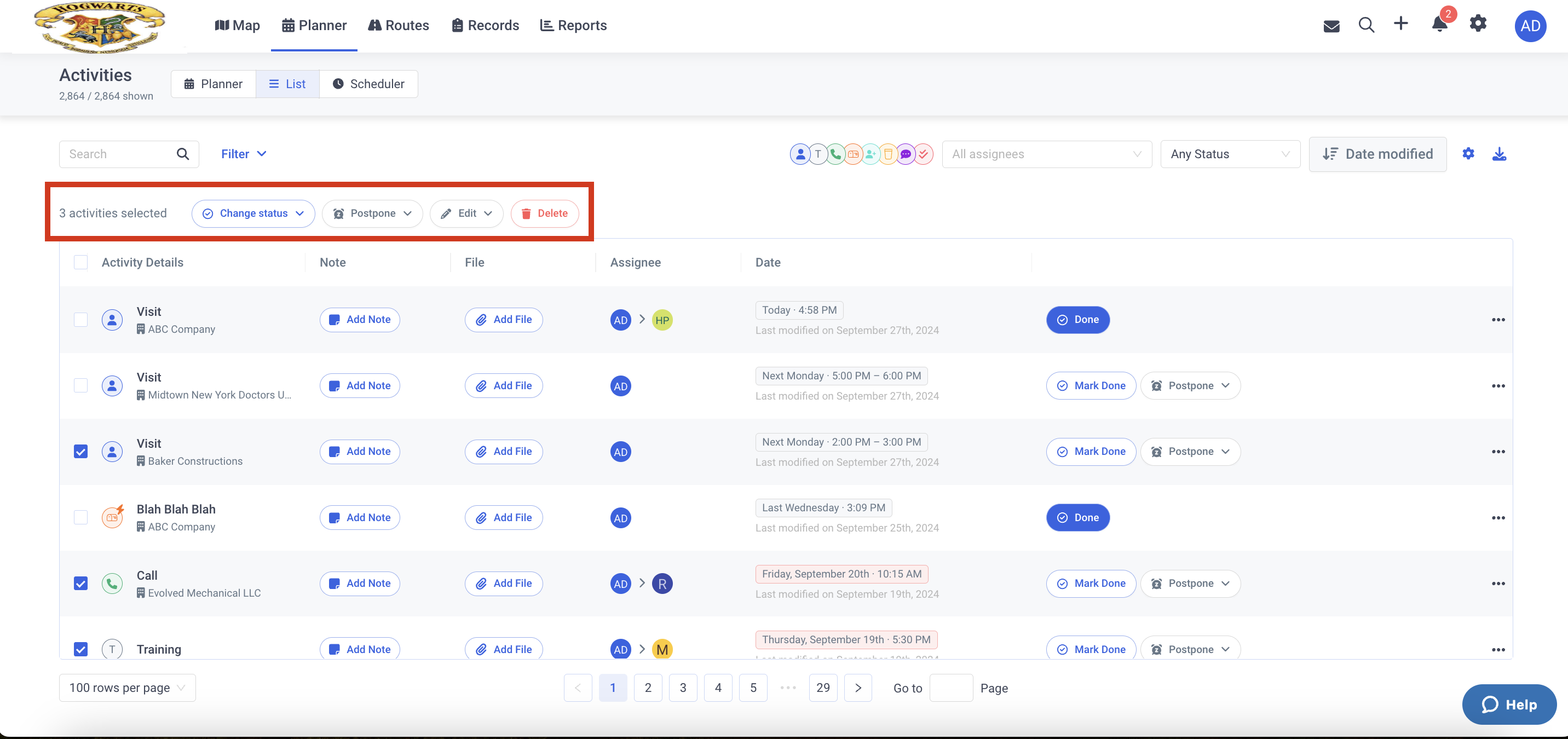Open notifications bell with 2 badge

pyautogui.click(x=1439, y=24)
